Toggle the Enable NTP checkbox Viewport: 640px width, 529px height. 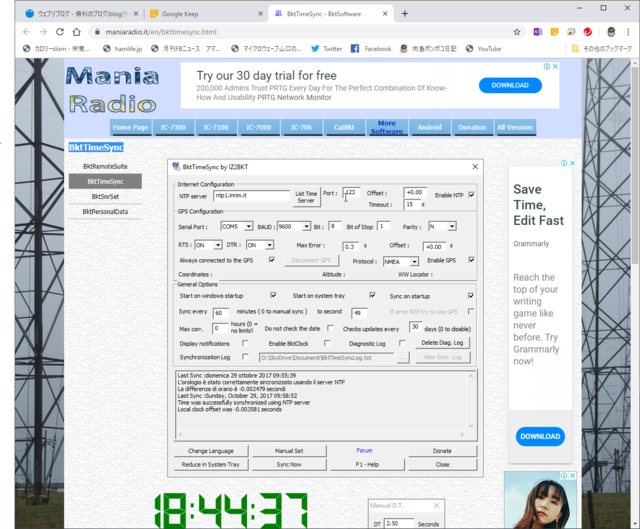click(471, 195)
